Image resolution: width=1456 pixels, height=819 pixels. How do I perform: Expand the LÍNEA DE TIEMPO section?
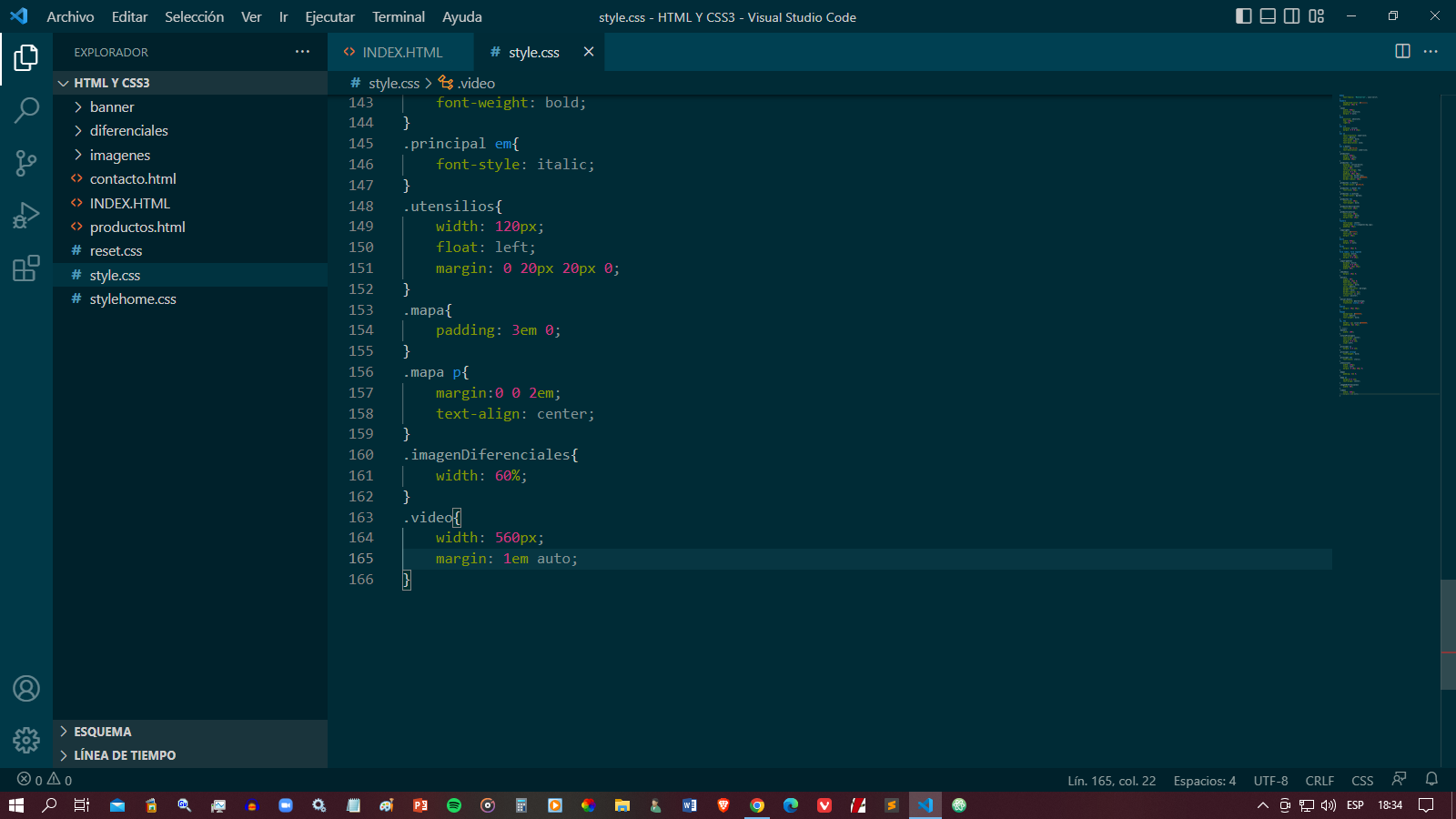[190, 755]
